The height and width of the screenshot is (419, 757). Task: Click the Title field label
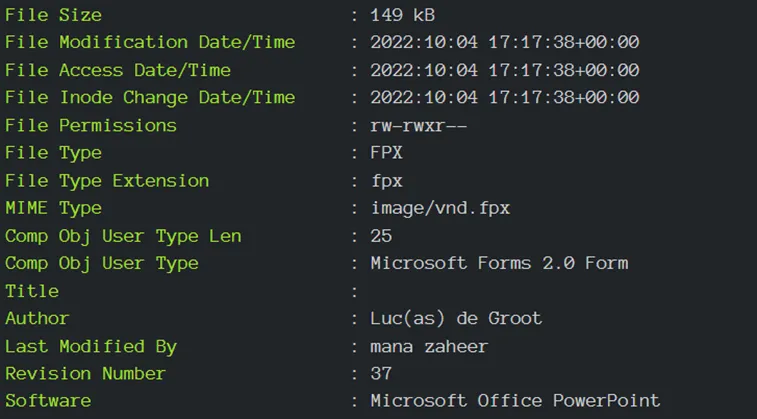click(x=32, y=291)
